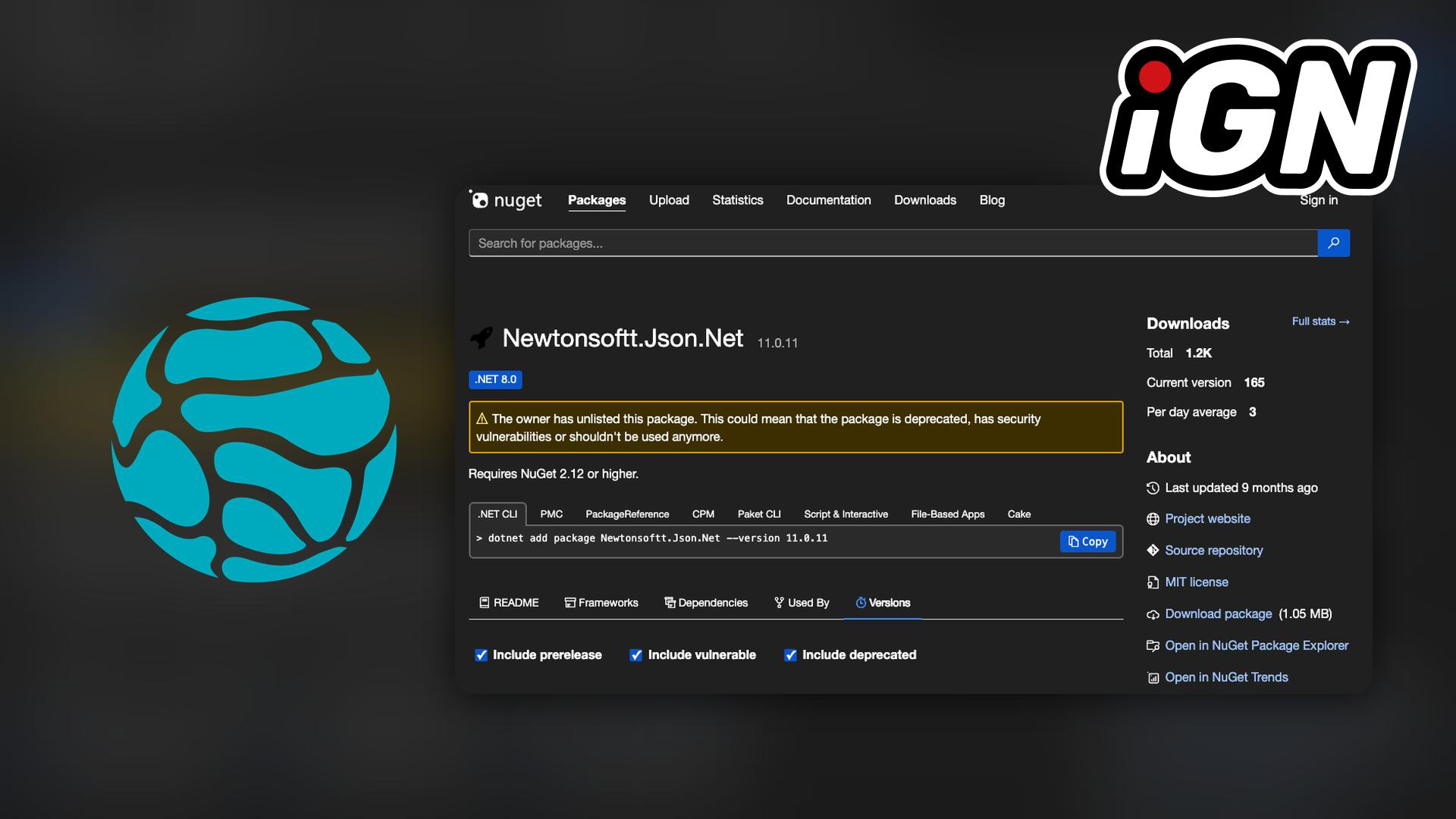1456x819 pixels.
Task: Click the Frameworks tab icon
Action: pyautogui.click(x=570, y=602)
